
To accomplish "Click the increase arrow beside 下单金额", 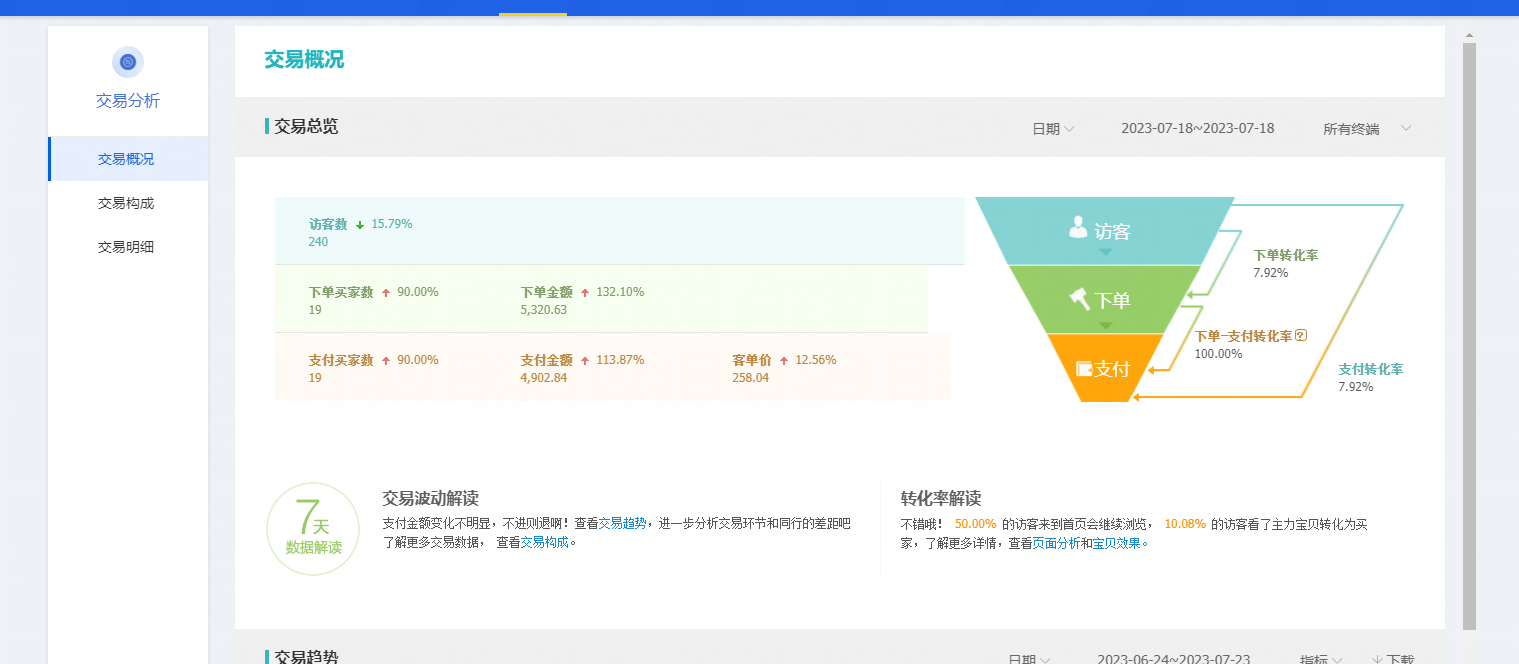I will 587,291.
